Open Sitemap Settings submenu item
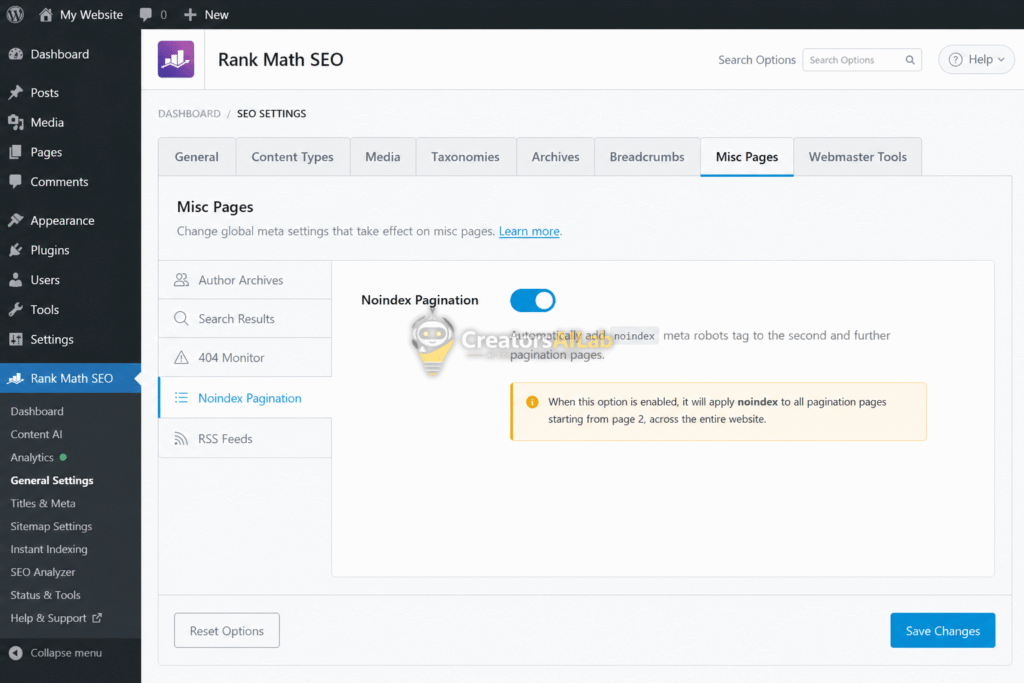 click(51, 526)
